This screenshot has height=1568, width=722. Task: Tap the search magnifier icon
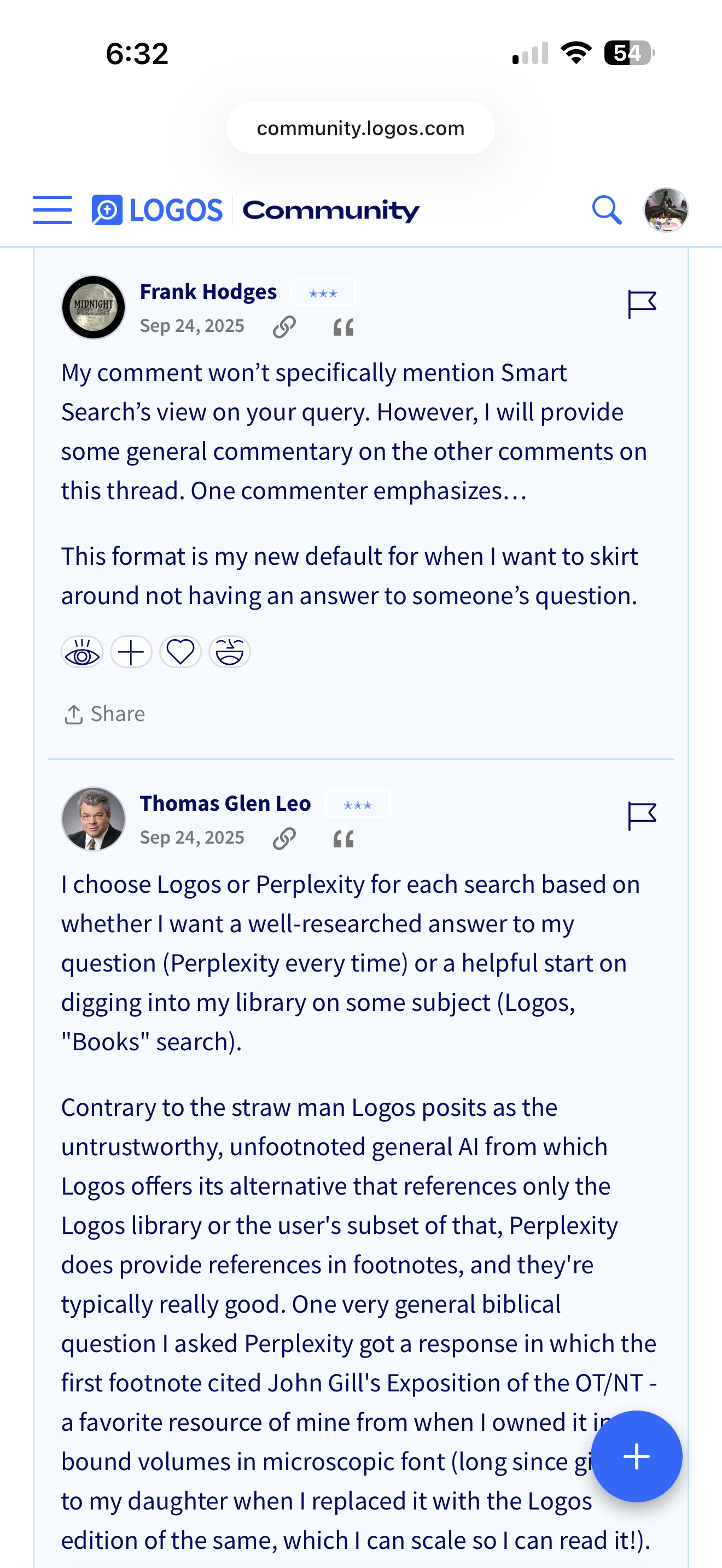click(x=607, y=210)
